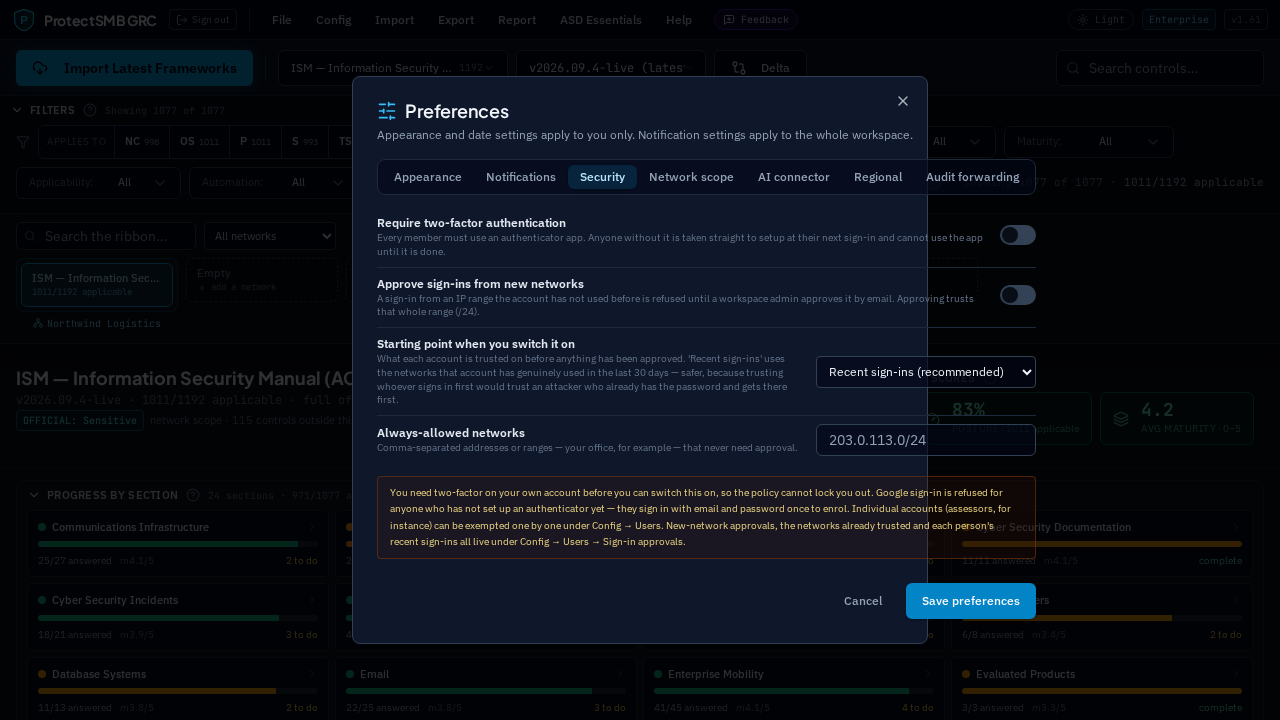The width and height of the screenshot is (1280, 720).
Task: Open the AI connector tab
Action: pos(794,177)
